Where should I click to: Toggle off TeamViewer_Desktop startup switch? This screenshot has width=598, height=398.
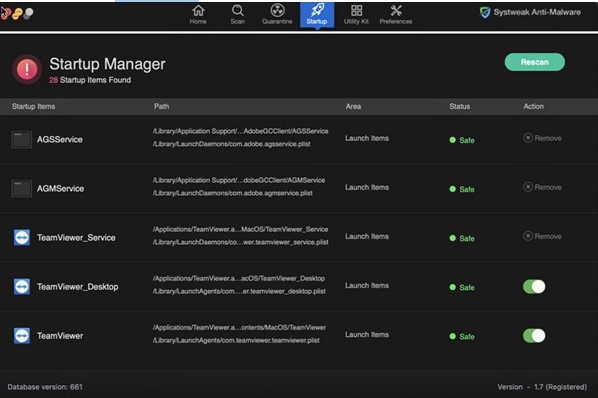pos(534,287)
